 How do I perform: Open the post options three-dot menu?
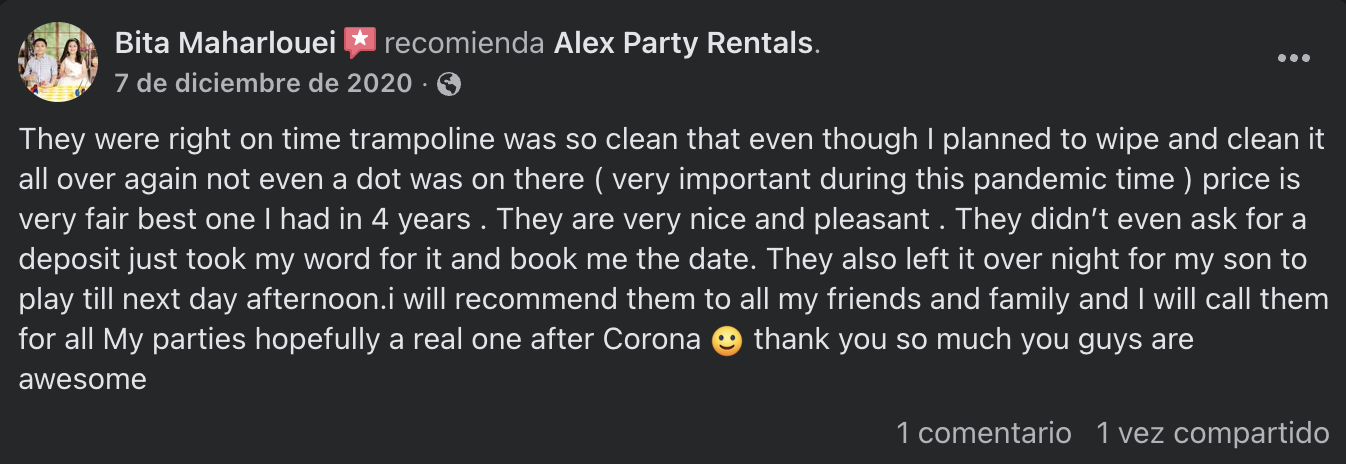(1293, 58)
